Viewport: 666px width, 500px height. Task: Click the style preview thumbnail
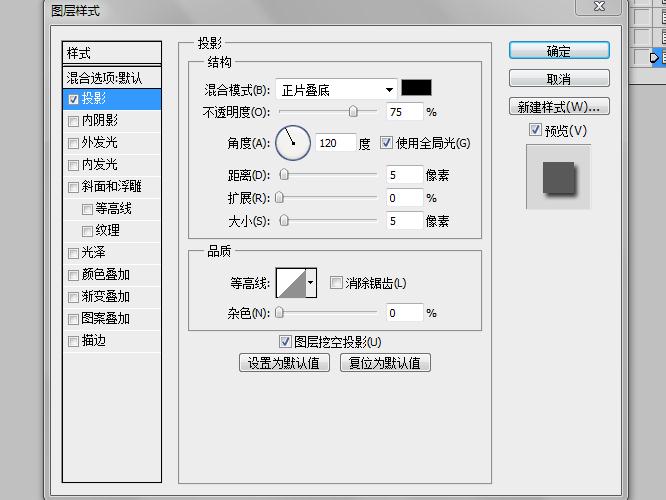558,177
